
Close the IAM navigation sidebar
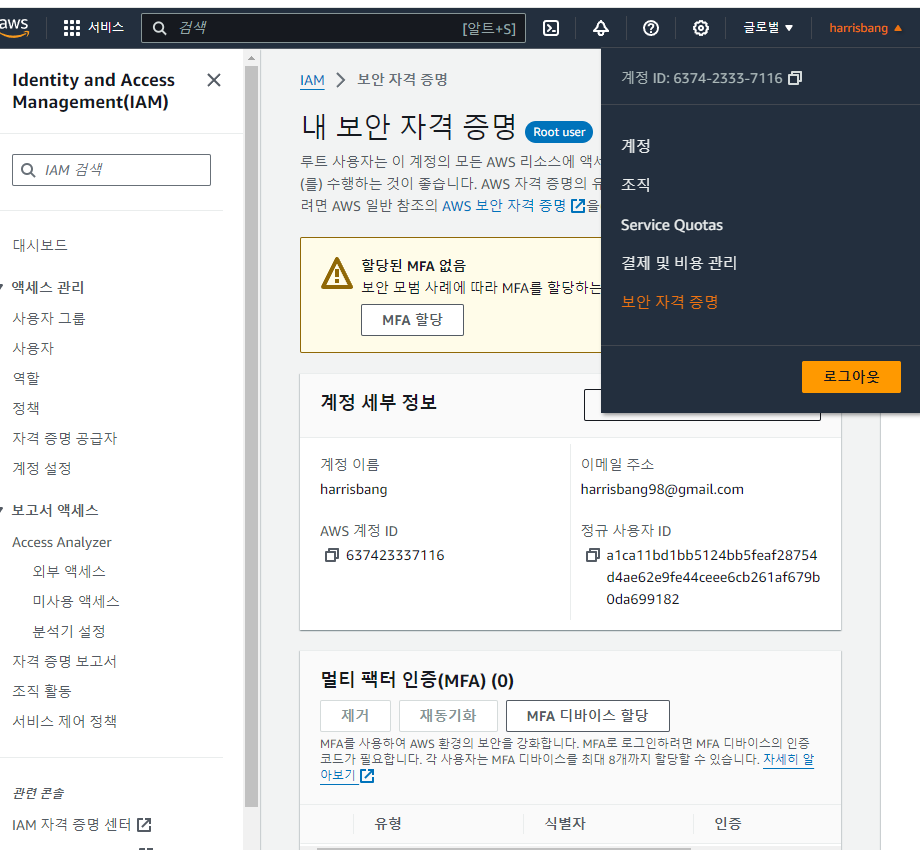coord(214,80)
